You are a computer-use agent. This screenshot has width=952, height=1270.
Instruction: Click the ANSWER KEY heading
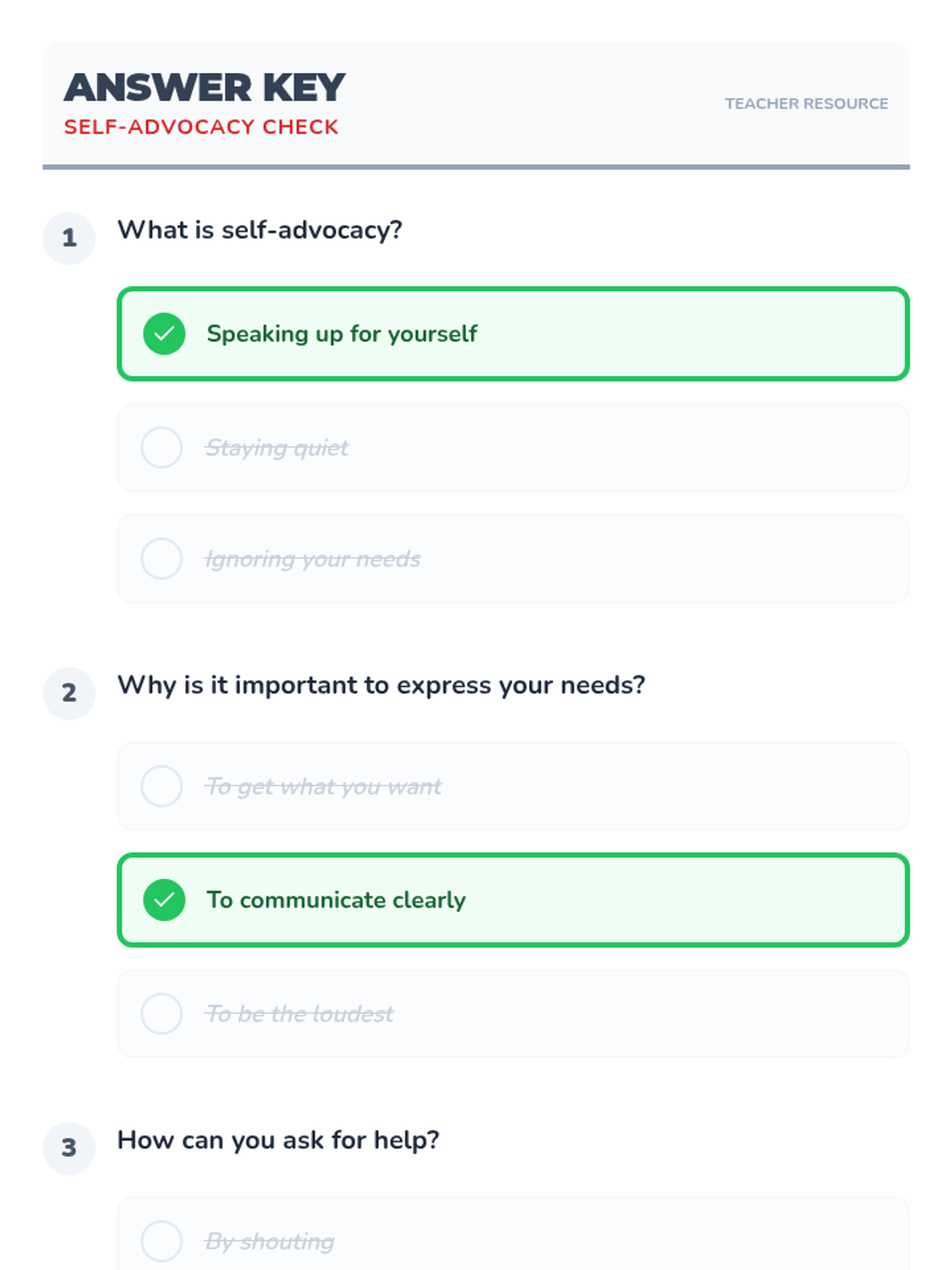pyautogui.click(x=205, y=87)
